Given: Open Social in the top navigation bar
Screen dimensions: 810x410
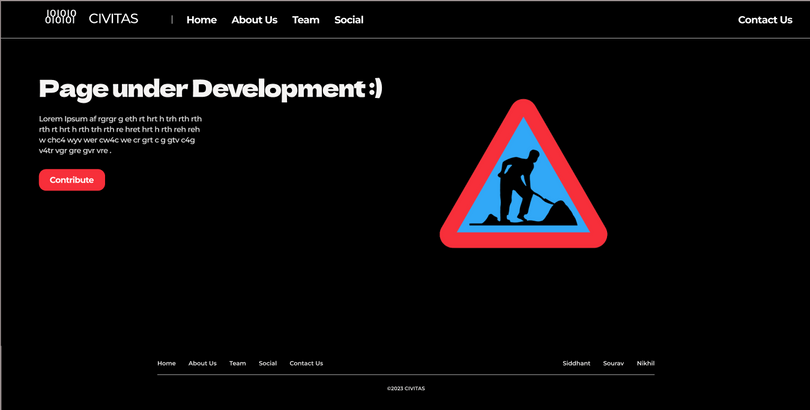Looking at the screenshot, I should coord(349,20).
